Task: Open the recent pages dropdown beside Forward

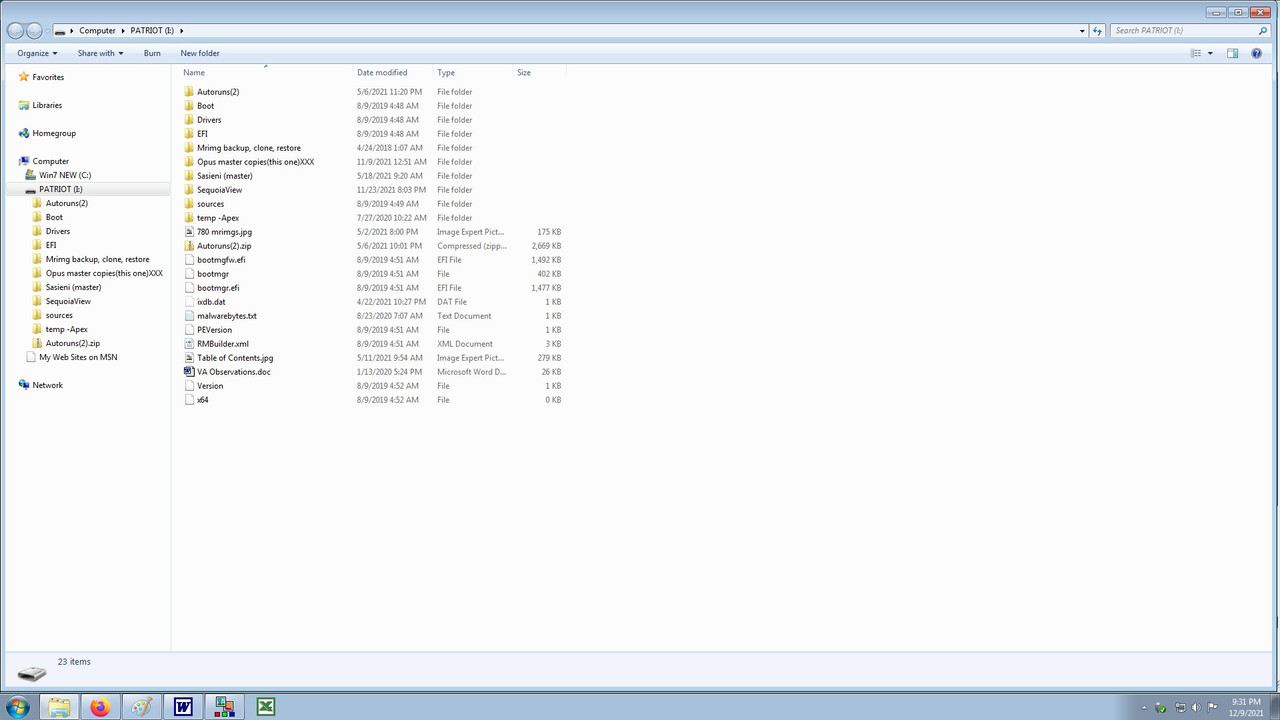Action: [47, 31]
